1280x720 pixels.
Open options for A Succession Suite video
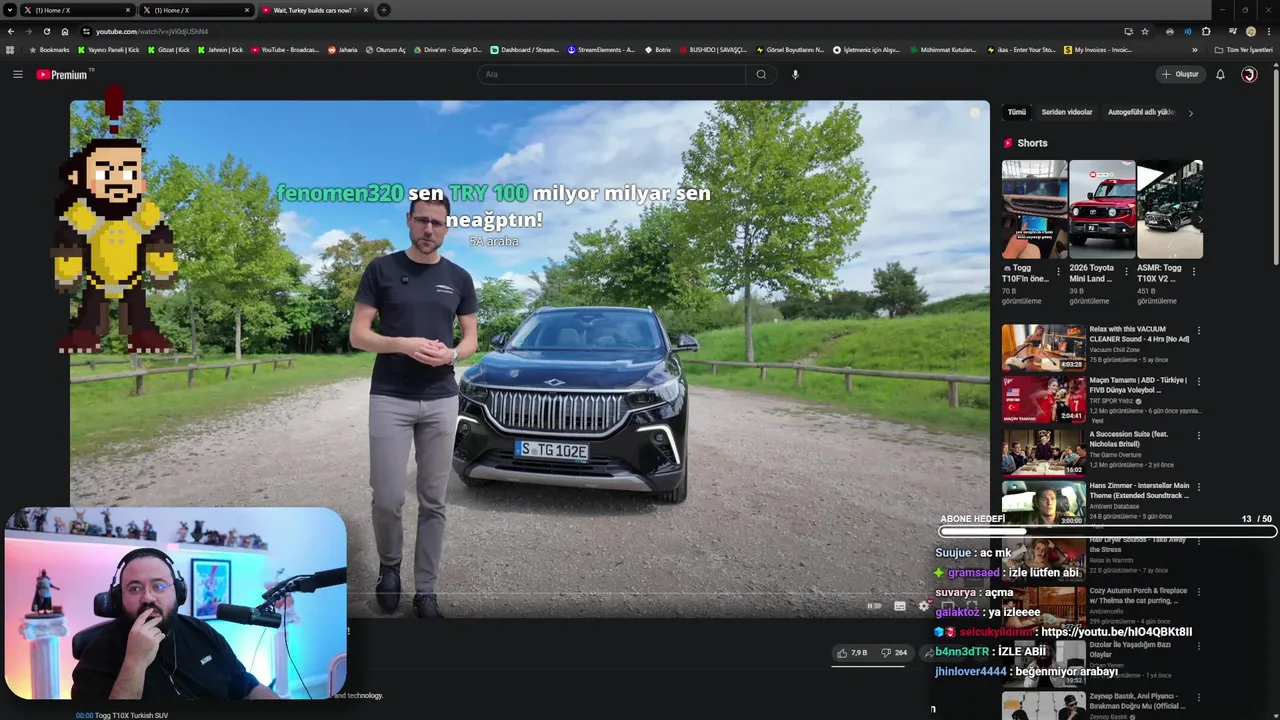tap(1199, 436)
